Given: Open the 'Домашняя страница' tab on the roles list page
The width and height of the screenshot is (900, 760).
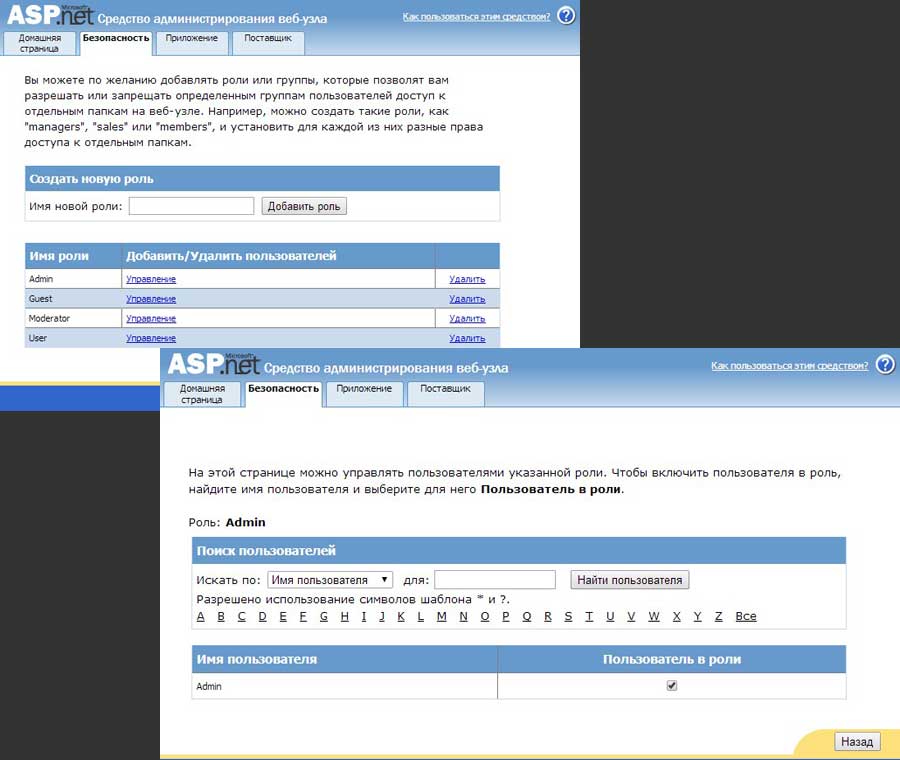Looking at the screenshot, I should (x=40, y=43).
